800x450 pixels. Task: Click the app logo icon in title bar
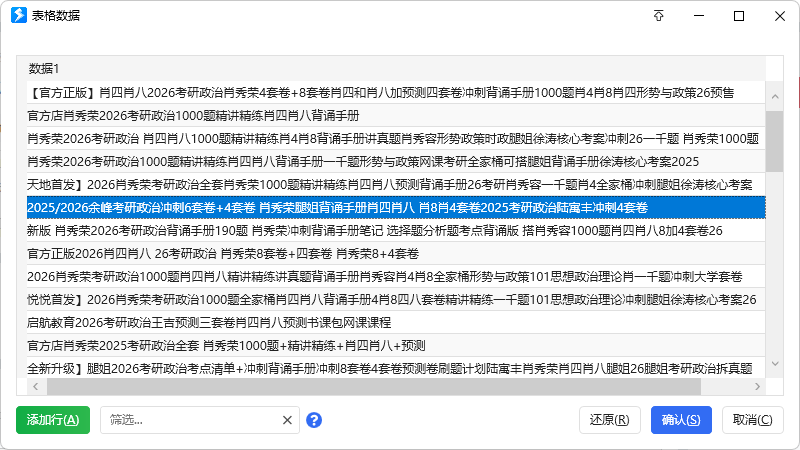click(x=19, y=15)
